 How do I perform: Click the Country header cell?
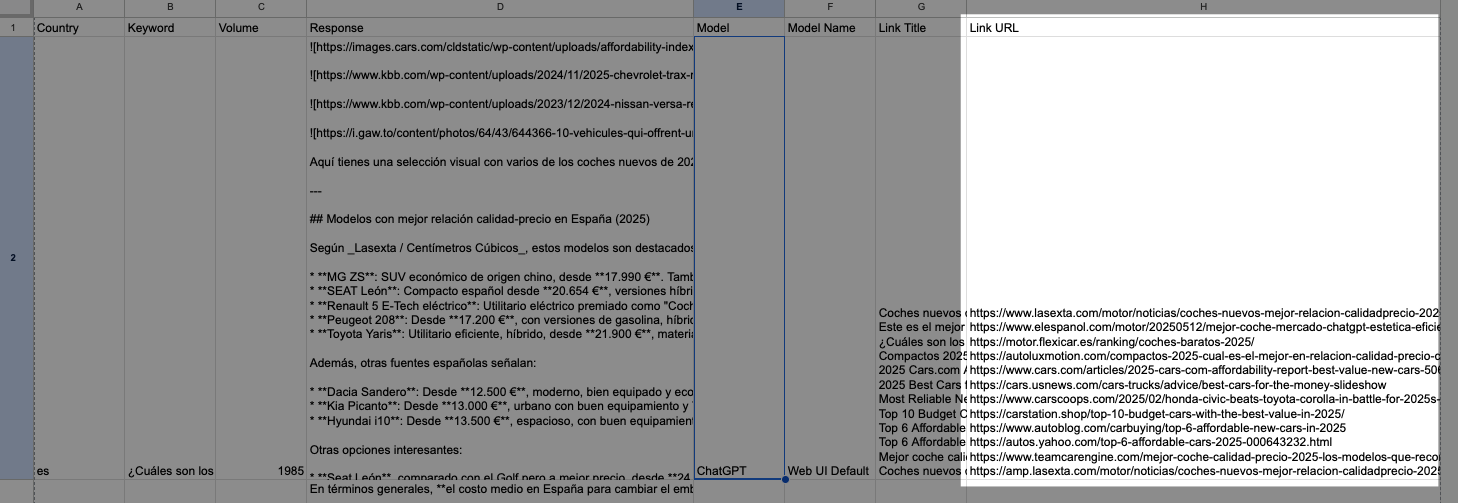pyautogui.click(x=79, y=28)
